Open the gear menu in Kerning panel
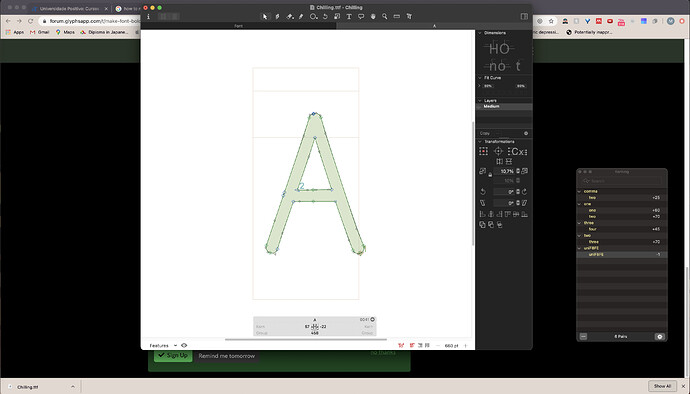 click(660, 336)
